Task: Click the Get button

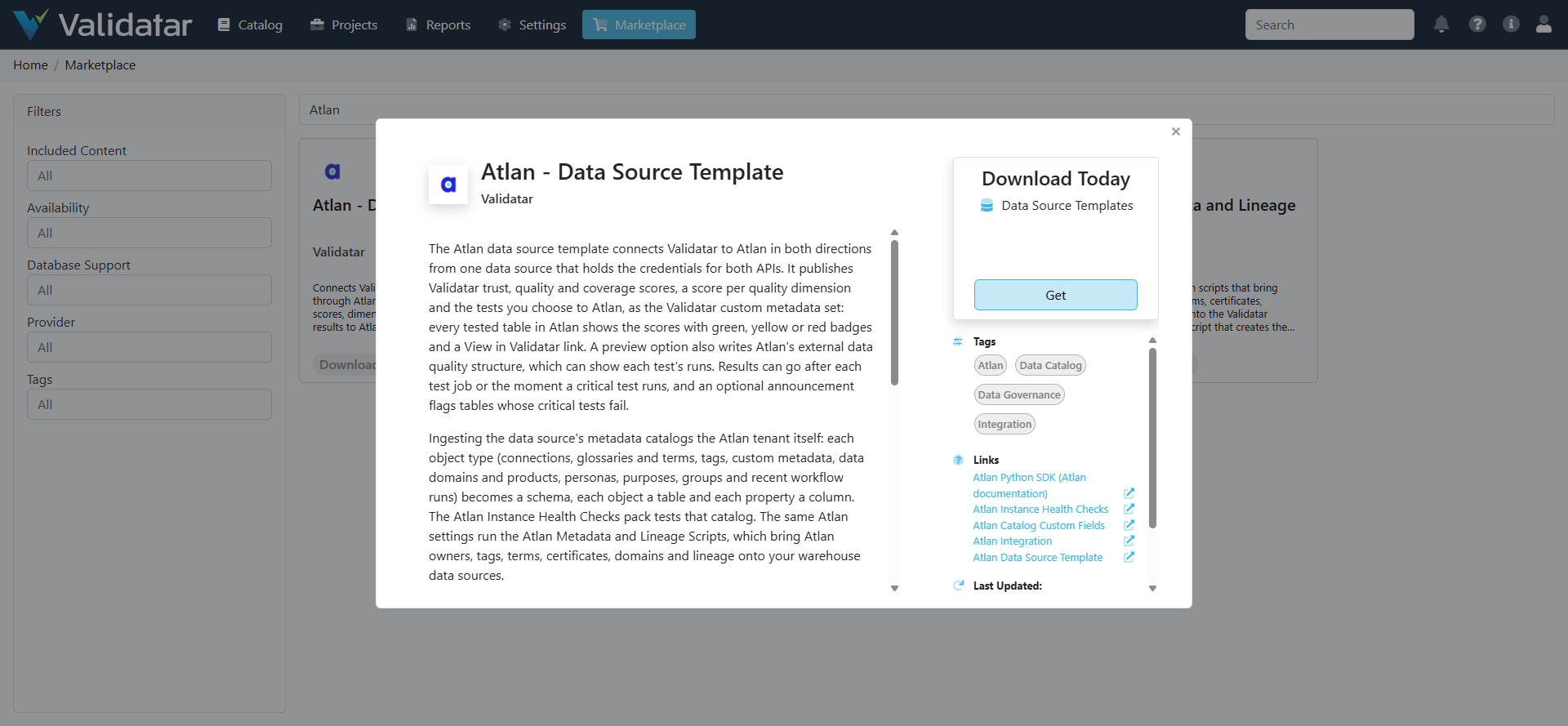Action: [x=1056, y=295]
